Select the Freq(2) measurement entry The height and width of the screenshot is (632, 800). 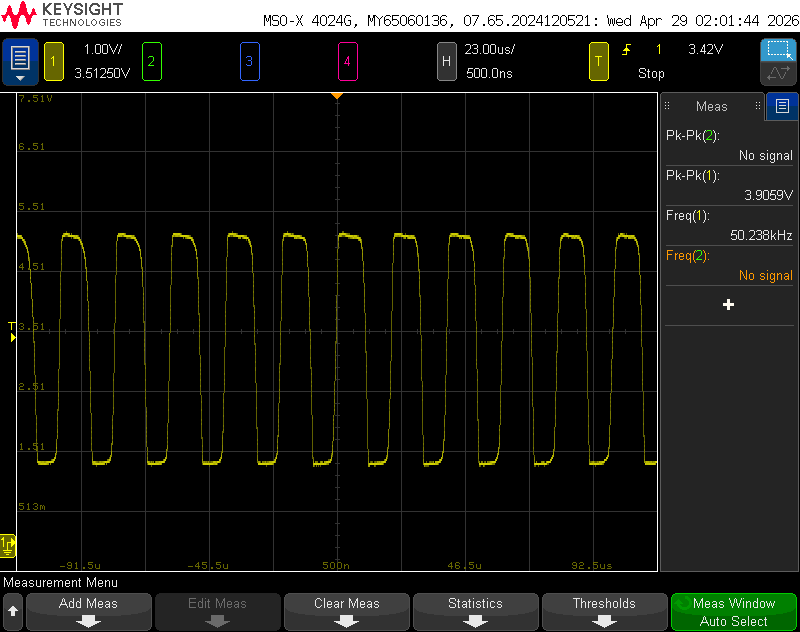click(729, 265)
